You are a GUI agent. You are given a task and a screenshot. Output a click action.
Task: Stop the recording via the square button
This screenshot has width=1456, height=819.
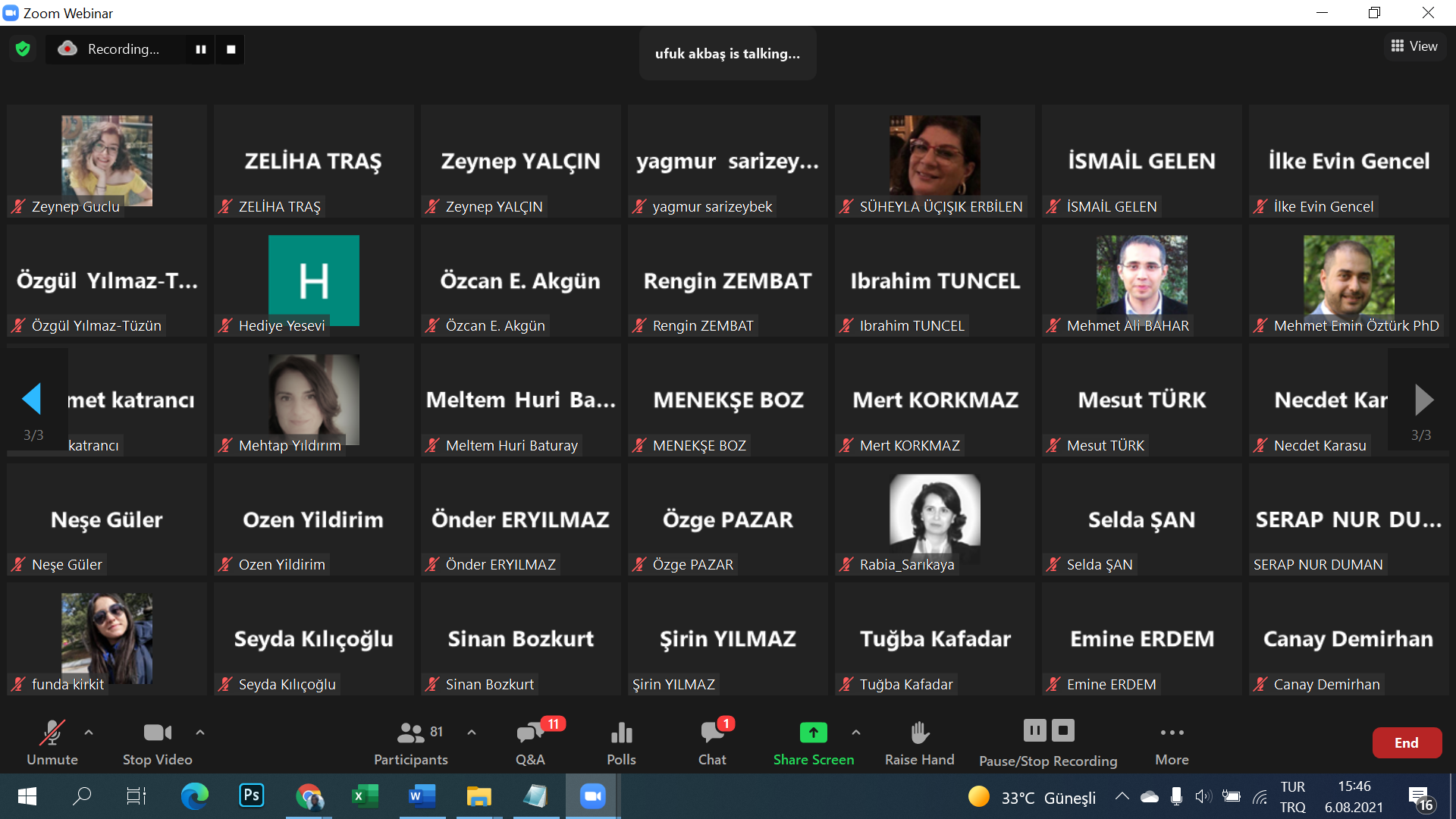[x=231, y=49]
